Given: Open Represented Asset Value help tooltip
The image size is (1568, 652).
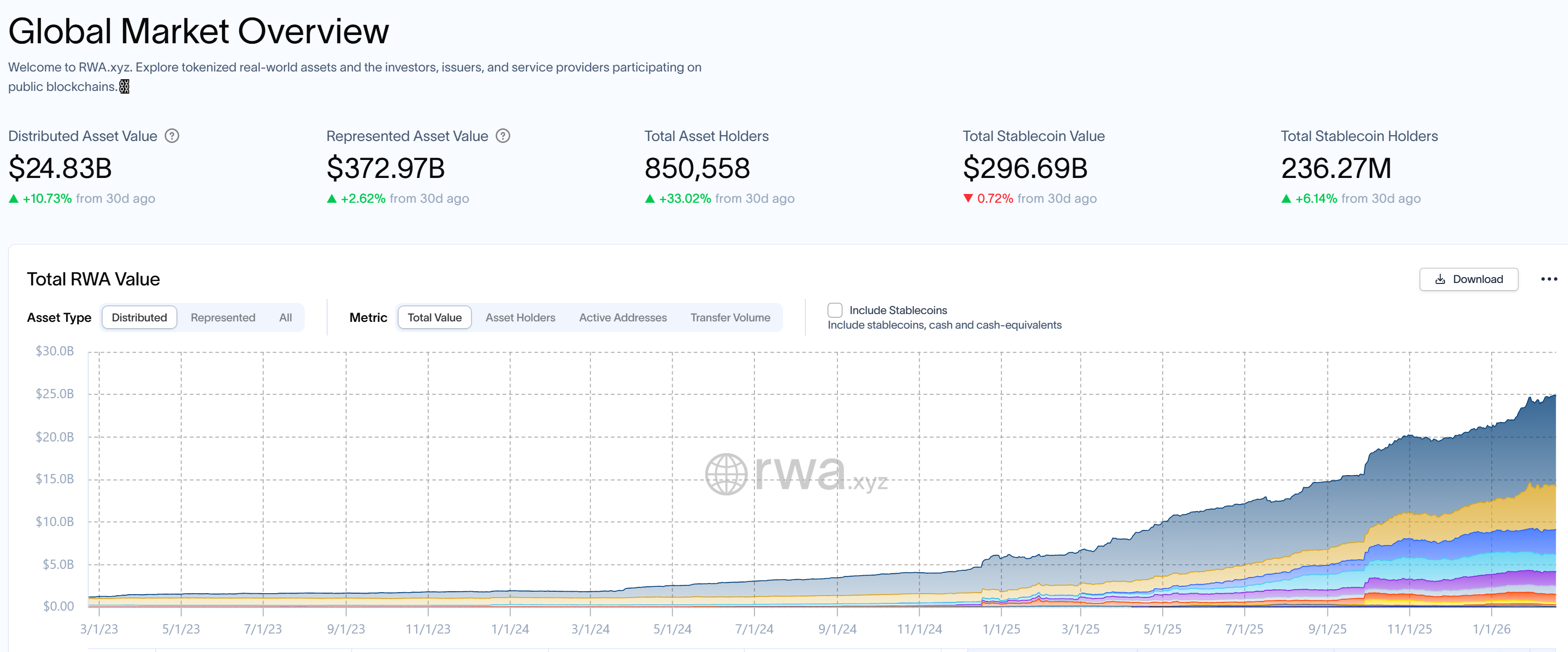Looking at the screenshot, I should point(504,136).
